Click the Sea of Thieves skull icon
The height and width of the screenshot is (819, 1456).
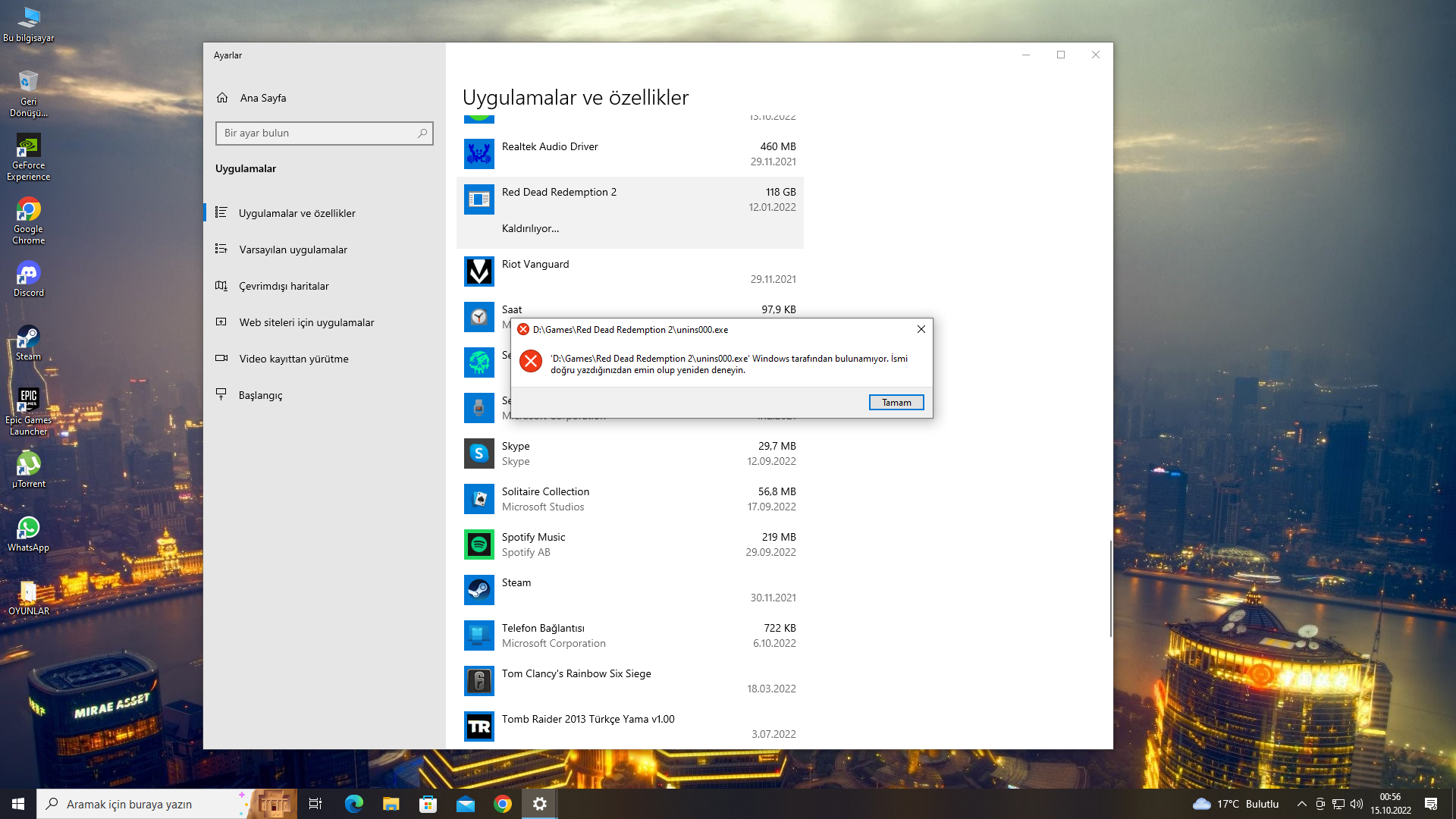pos(479,362)
